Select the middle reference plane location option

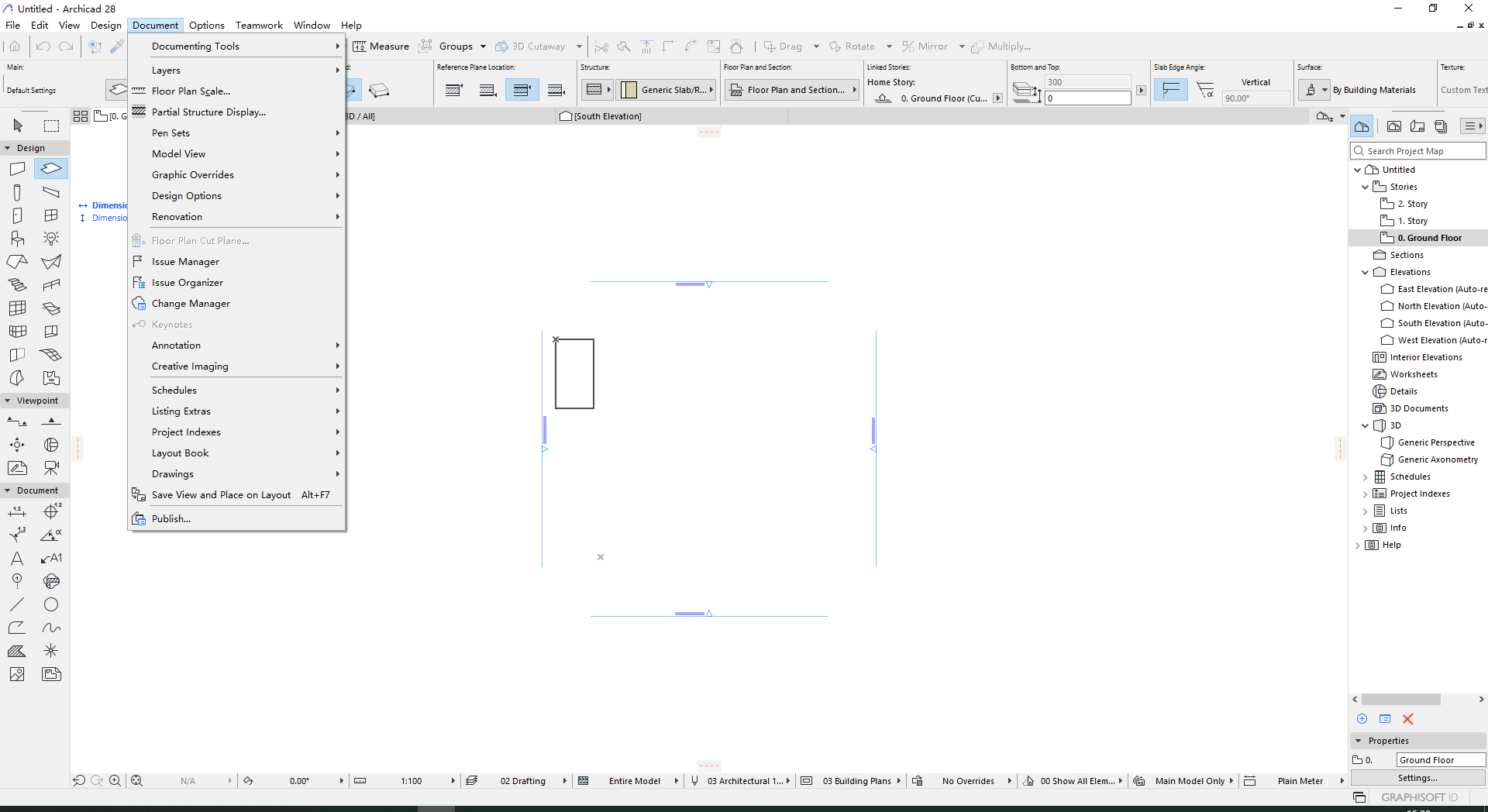(x=522, y=90)
